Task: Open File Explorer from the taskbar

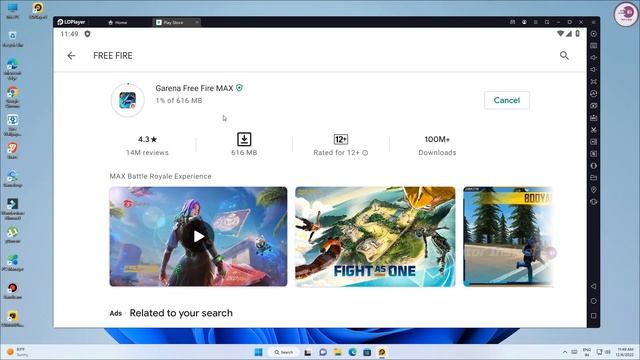Action: [338, 352]
